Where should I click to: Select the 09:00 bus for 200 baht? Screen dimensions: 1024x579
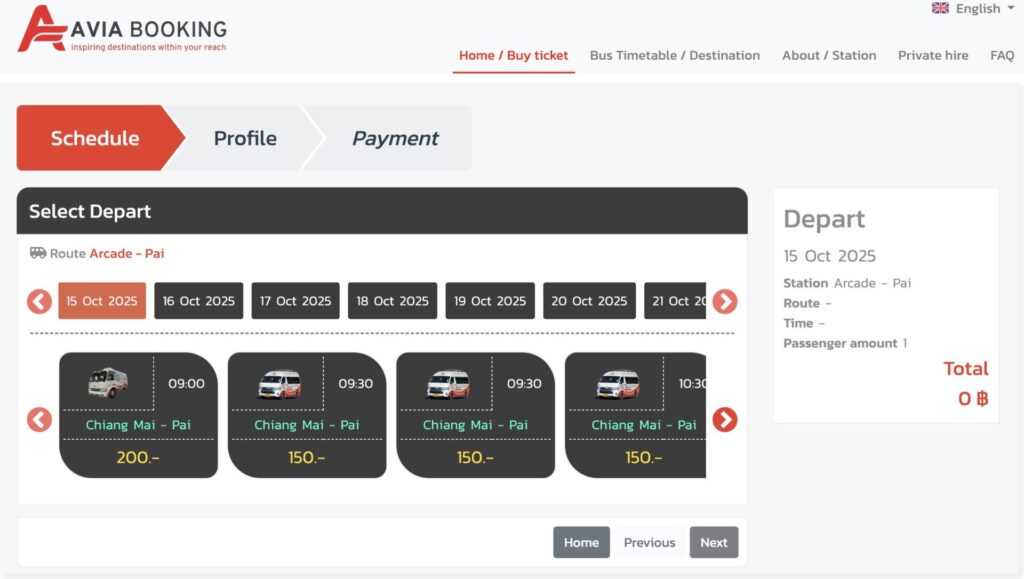coord(138,415)
